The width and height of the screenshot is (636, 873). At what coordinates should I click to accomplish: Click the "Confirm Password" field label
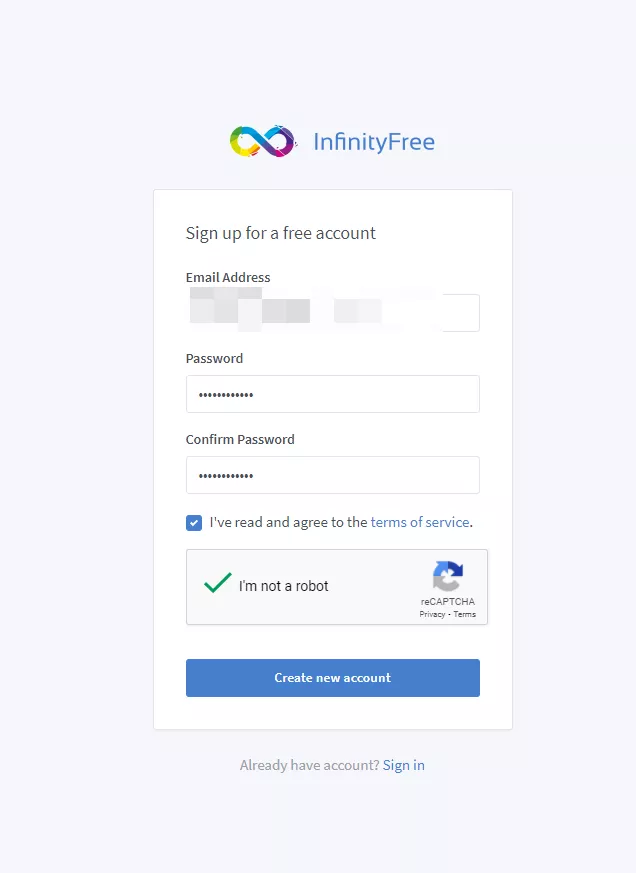(x=240, y=439)
